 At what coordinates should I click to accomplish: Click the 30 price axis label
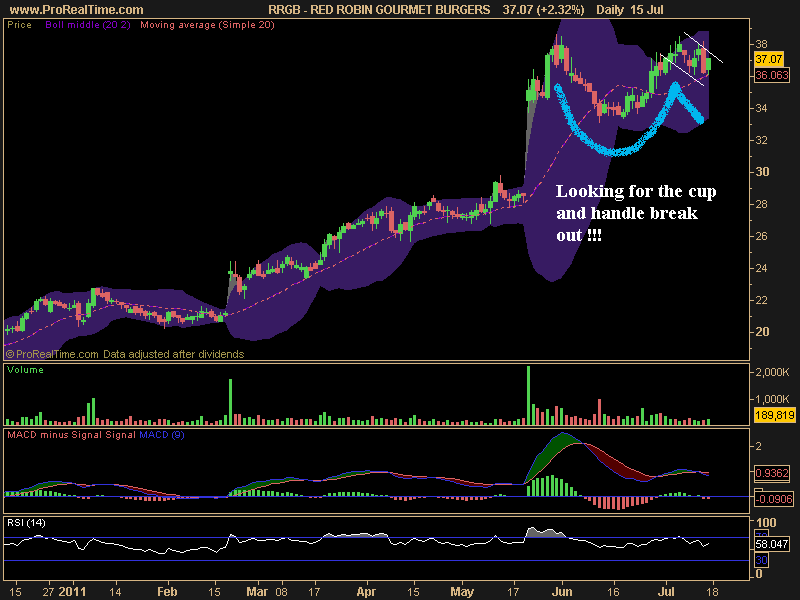[x=762, y=172]
